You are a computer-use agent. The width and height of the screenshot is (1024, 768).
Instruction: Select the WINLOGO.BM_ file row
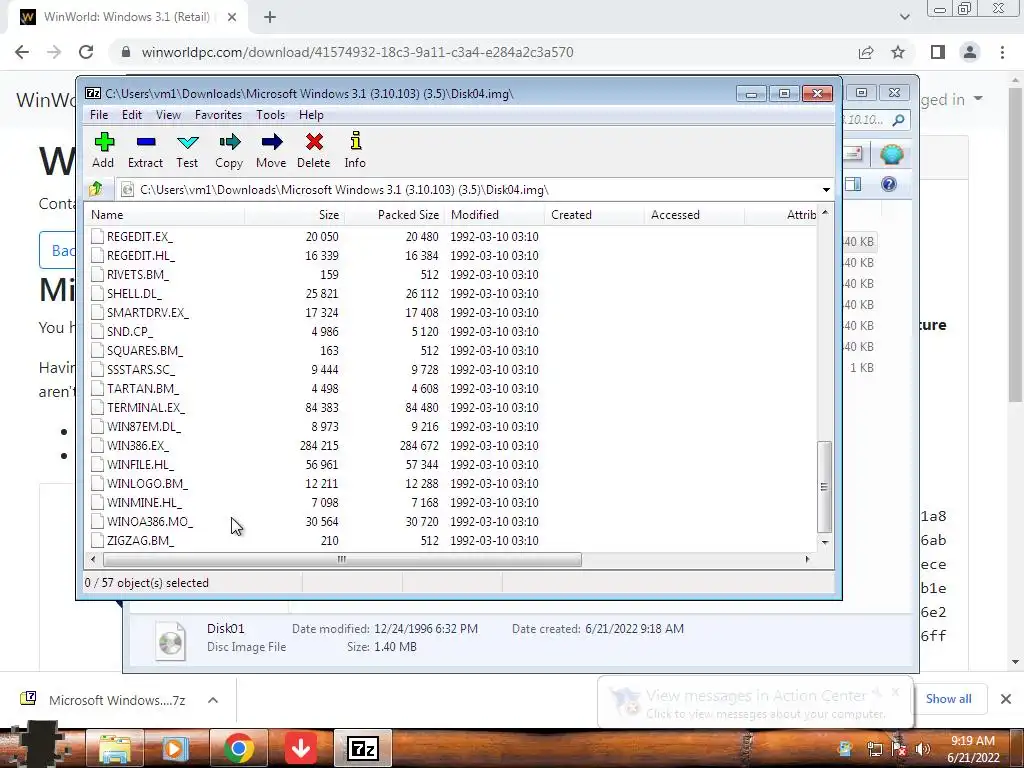451,483
